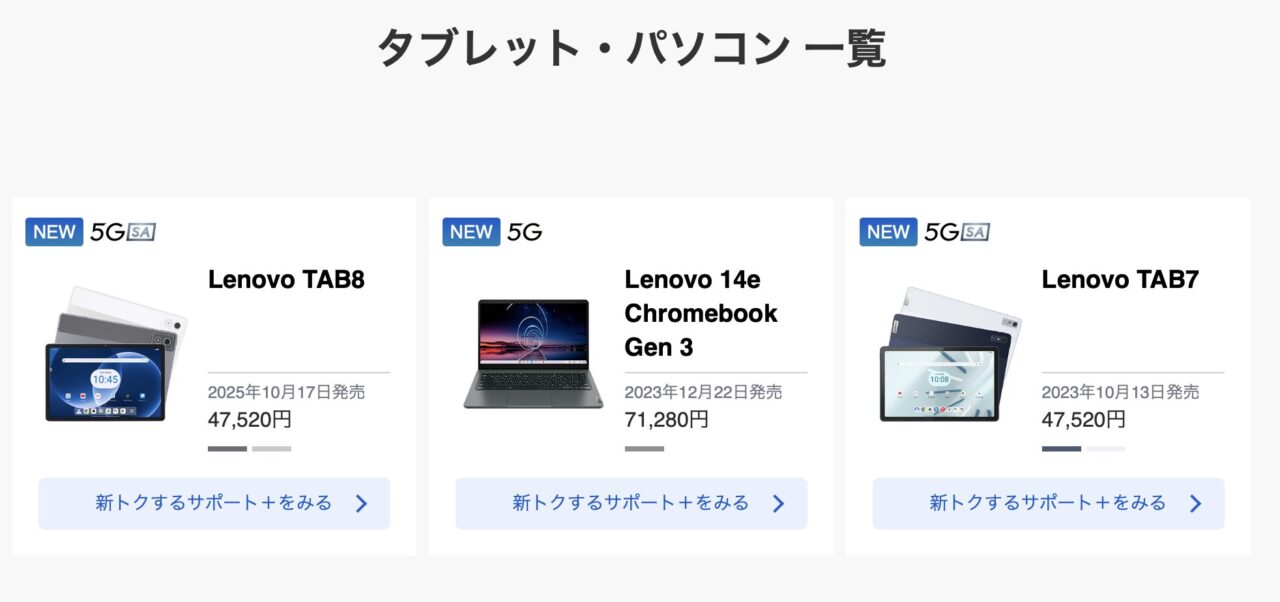This screenshot has height=602, width=1280.
Task: Open 新トクするサポート+ for Lenovo TAB7
Action: (1047, 503)
